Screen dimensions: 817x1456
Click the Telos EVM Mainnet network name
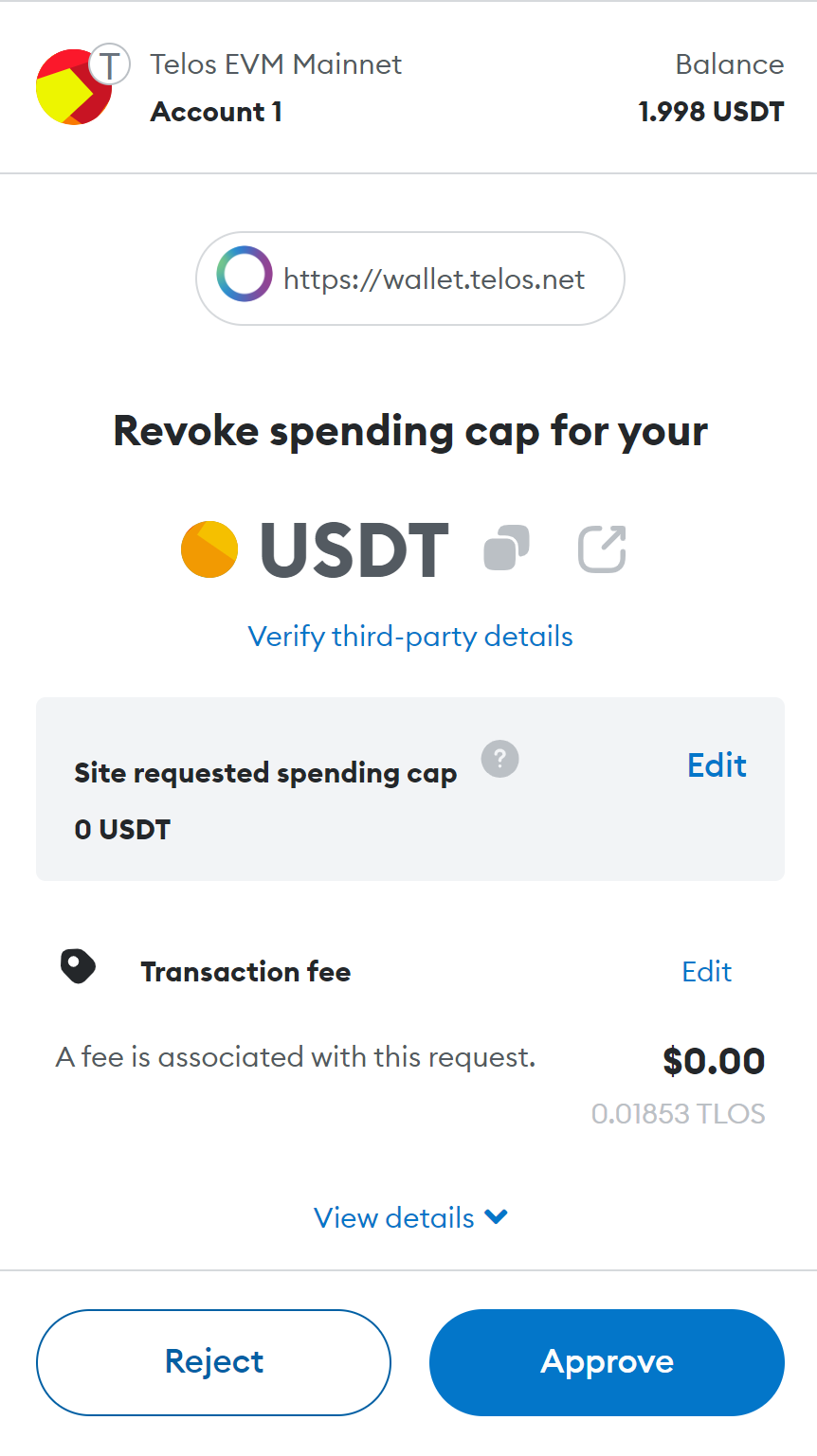pyautogui.click(x=276, y=64)
